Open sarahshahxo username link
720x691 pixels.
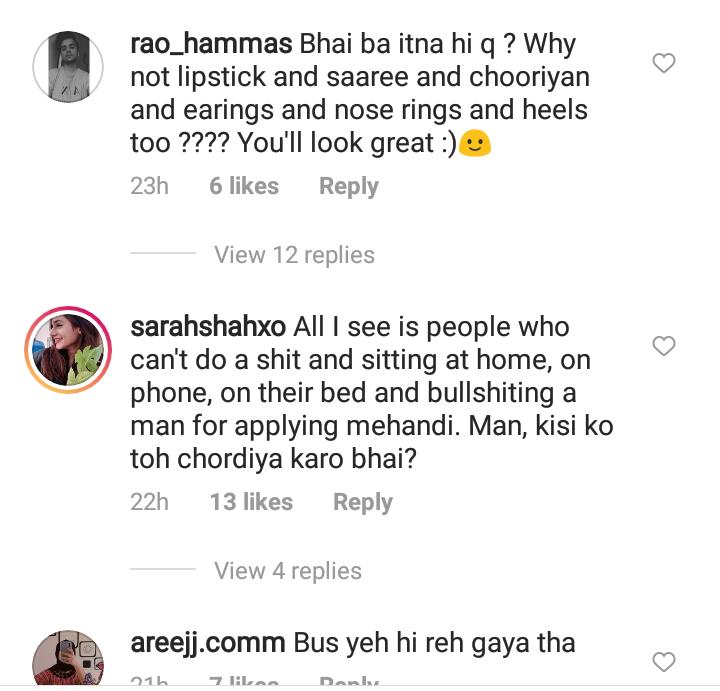click(208, 327)
